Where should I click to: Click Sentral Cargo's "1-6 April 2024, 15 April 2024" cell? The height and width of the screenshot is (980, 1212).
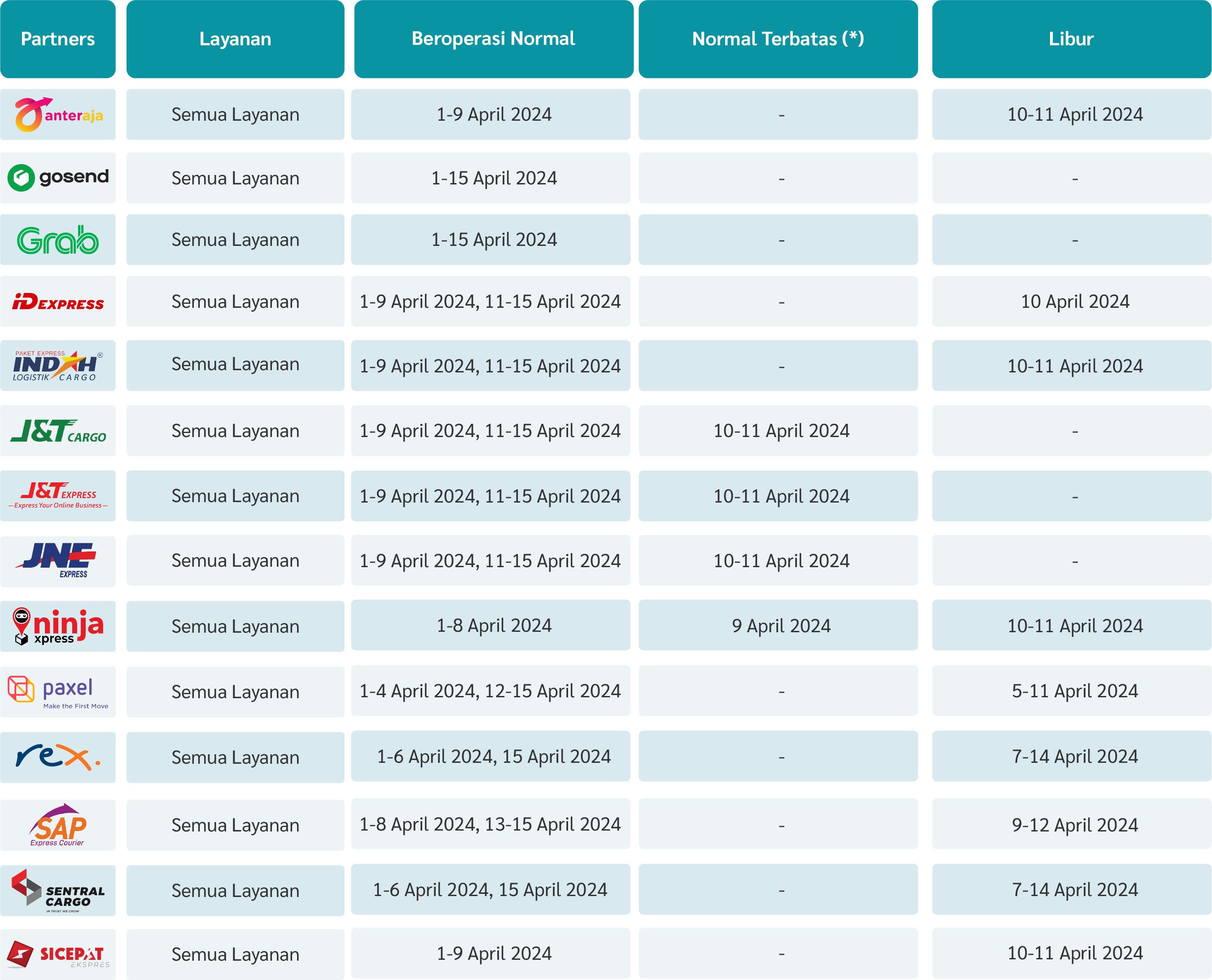490,889
